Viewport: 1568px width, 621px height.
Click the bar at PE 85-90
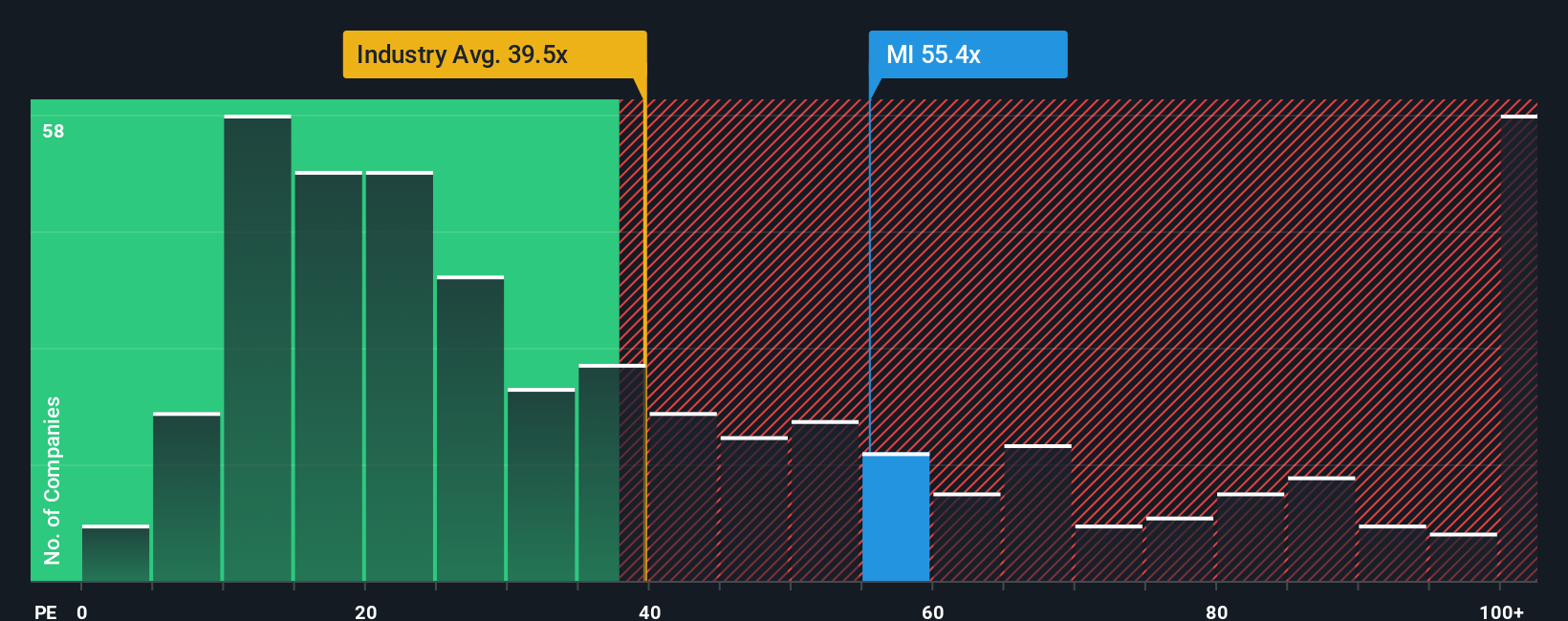1321,529
